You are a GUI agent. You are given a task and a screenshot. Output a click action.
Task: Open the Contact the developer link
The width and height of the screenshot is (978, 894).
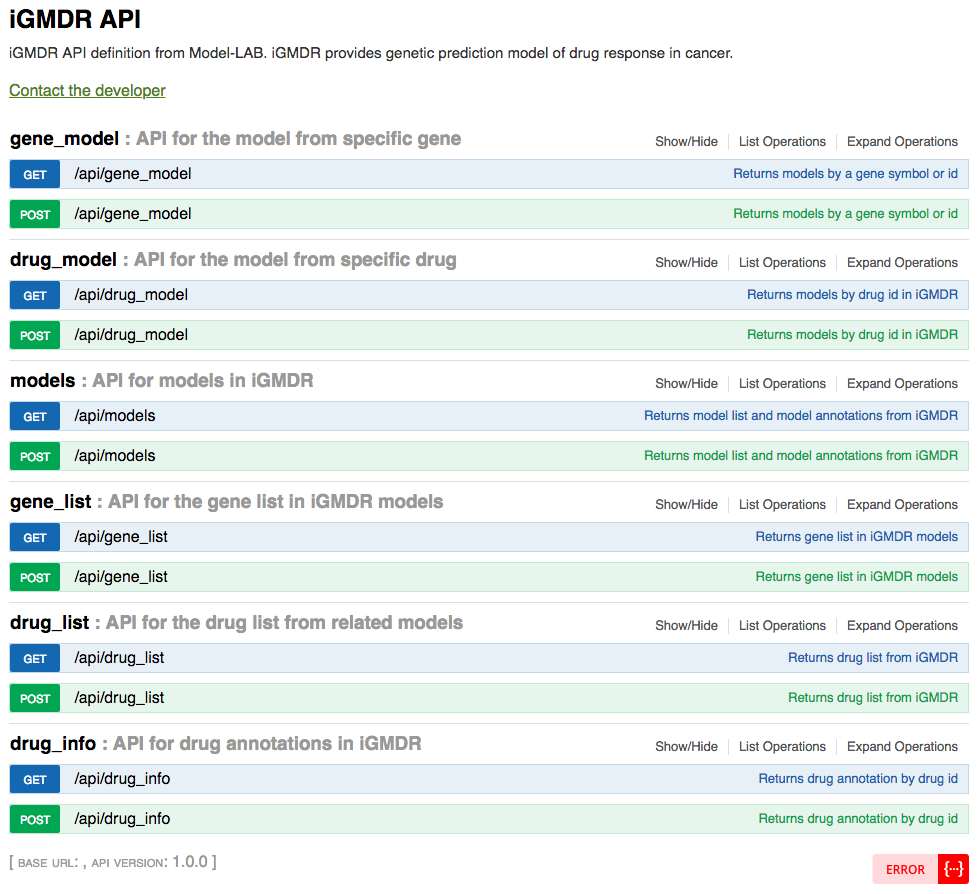pos(87,90)
